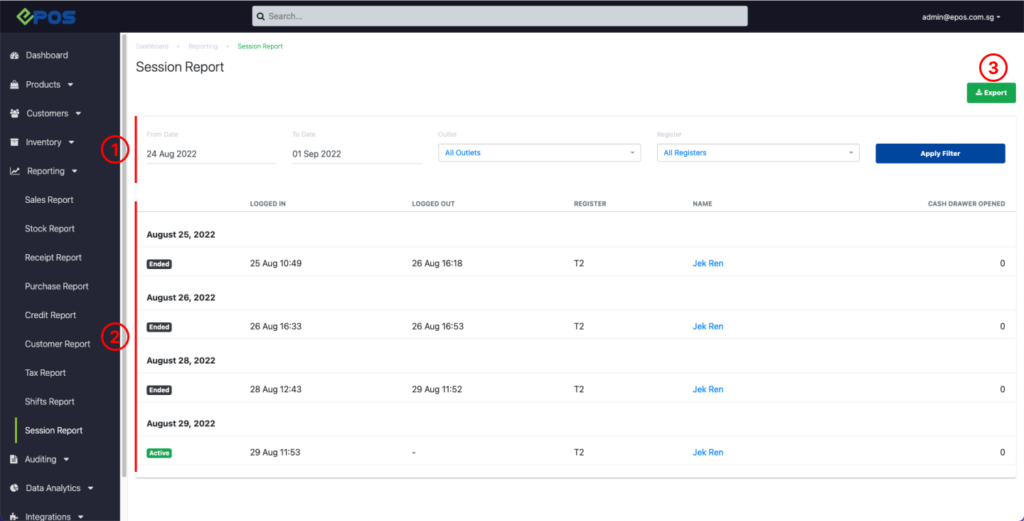Click the Data Analytics pie icon
Screen dimensions: 1024x521
pyautogui.click(x=15, y=489)
